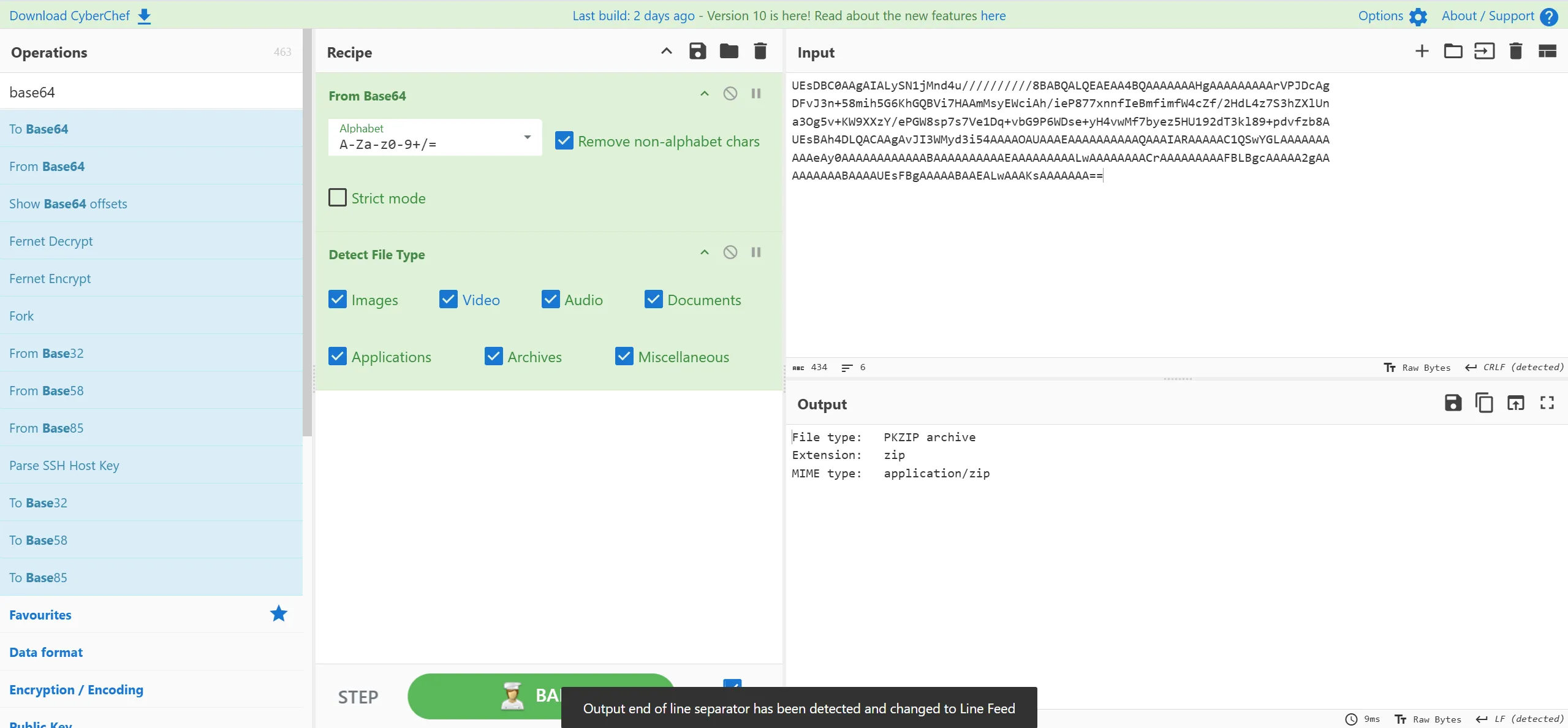Add a new input tab
1568x728 pixels.
1422,51
